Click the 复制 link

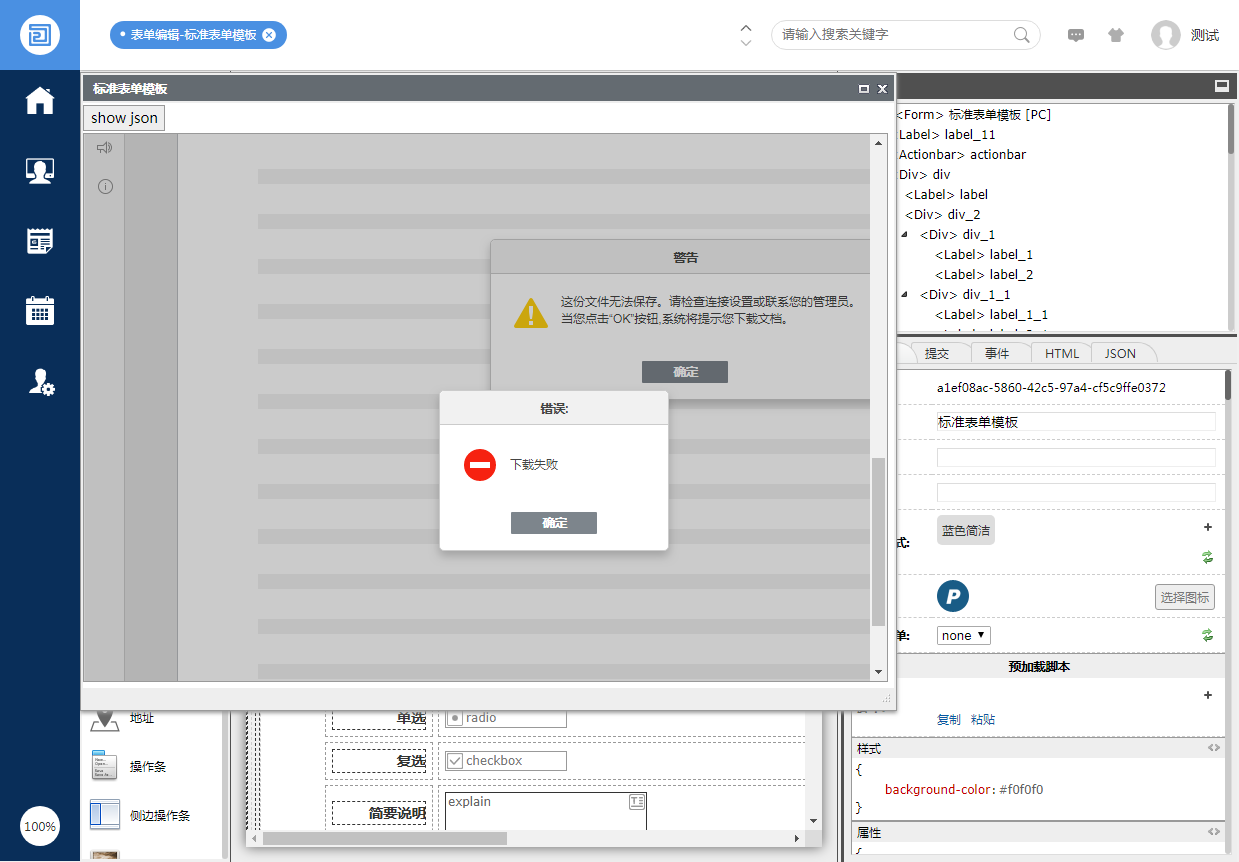pyautogui.click(x=949, y=720)
